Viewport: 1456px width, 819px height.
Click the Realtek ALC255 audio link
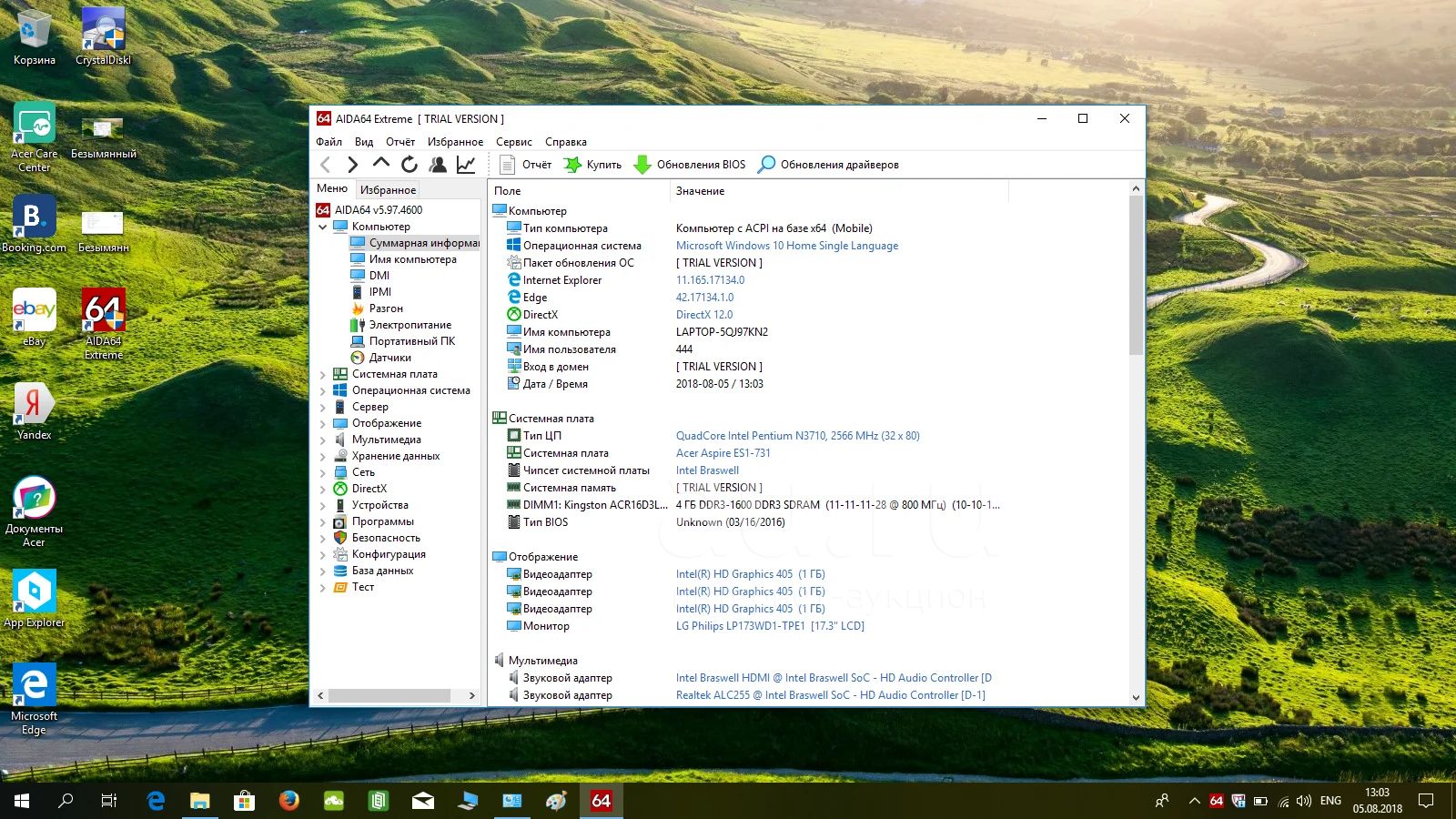click(831, 695)
